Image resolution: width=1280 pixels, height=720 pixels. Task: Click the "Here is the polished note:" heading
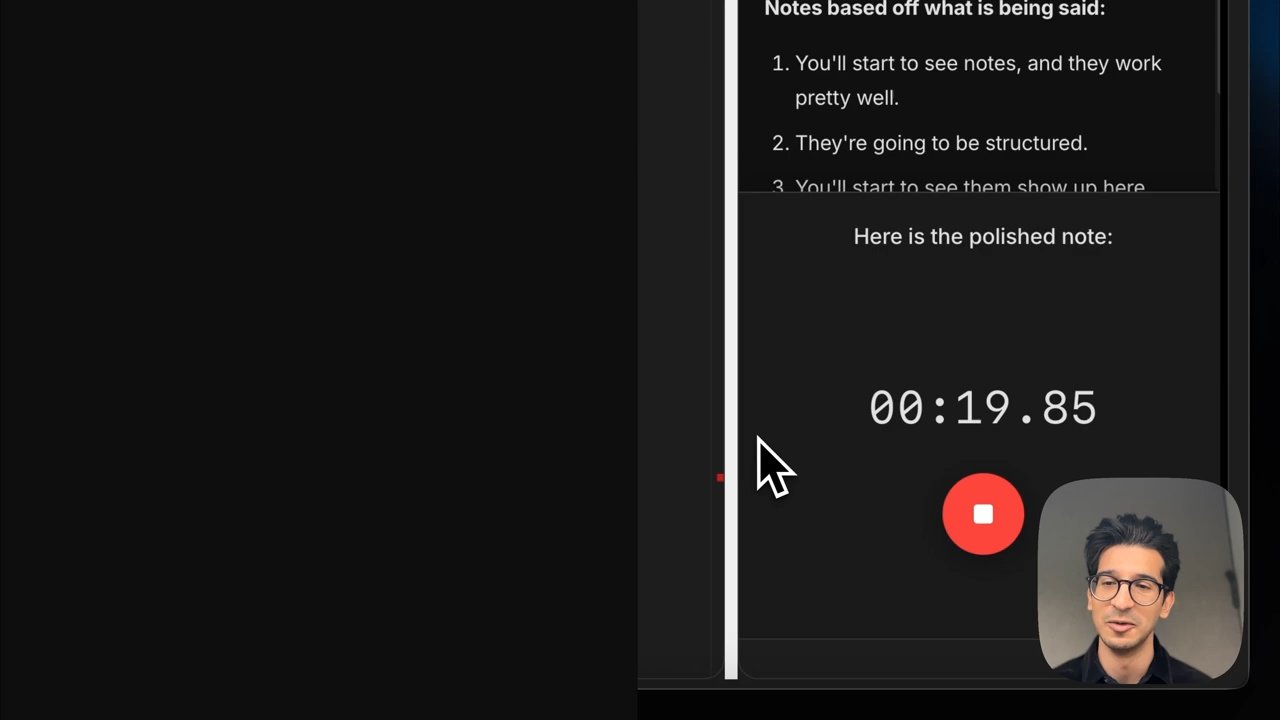pyautogui.click(x=982, y=236)
